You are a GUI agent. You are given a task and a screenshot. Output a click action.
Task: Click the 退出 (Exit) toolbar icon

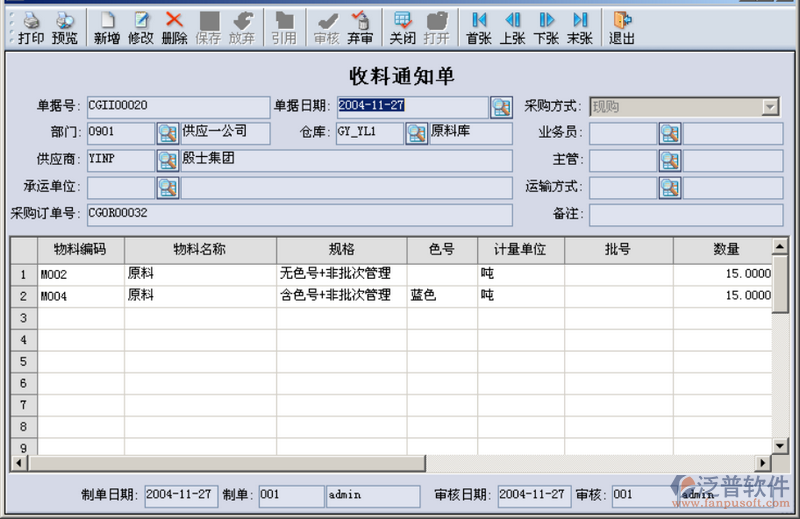tap(622, 21)
